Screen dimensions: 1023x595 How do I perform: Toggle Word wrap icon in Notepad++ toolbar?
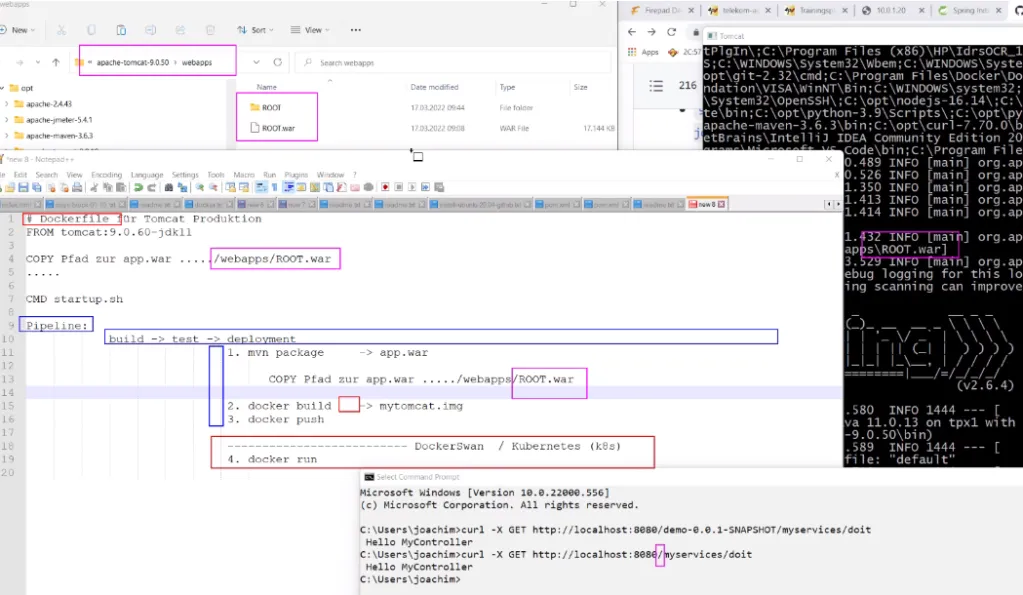click(260, 187)
